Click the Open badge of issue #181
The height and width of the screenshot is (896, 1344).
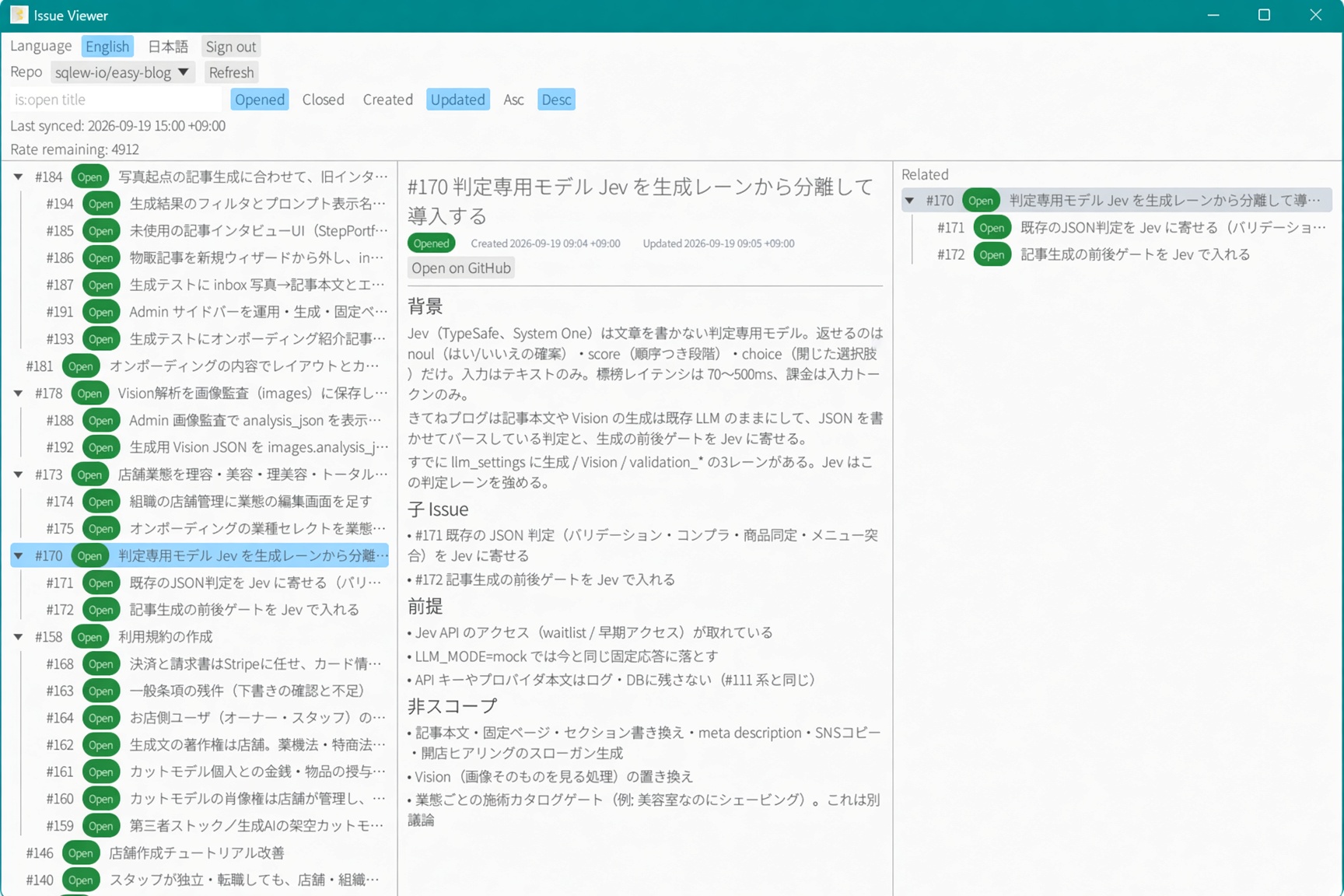[x=80, y=366]
